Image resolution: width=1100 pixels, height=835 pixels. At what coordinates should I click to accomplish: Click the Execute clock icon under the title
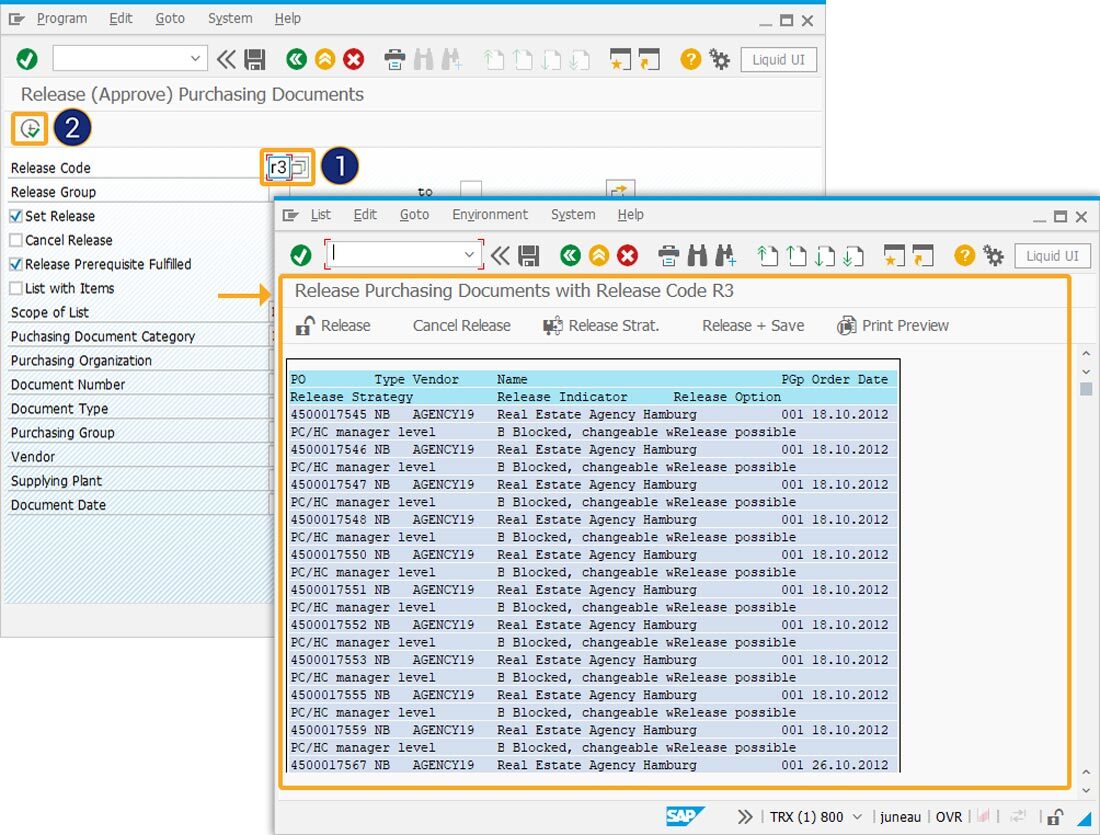click(29, 128)
